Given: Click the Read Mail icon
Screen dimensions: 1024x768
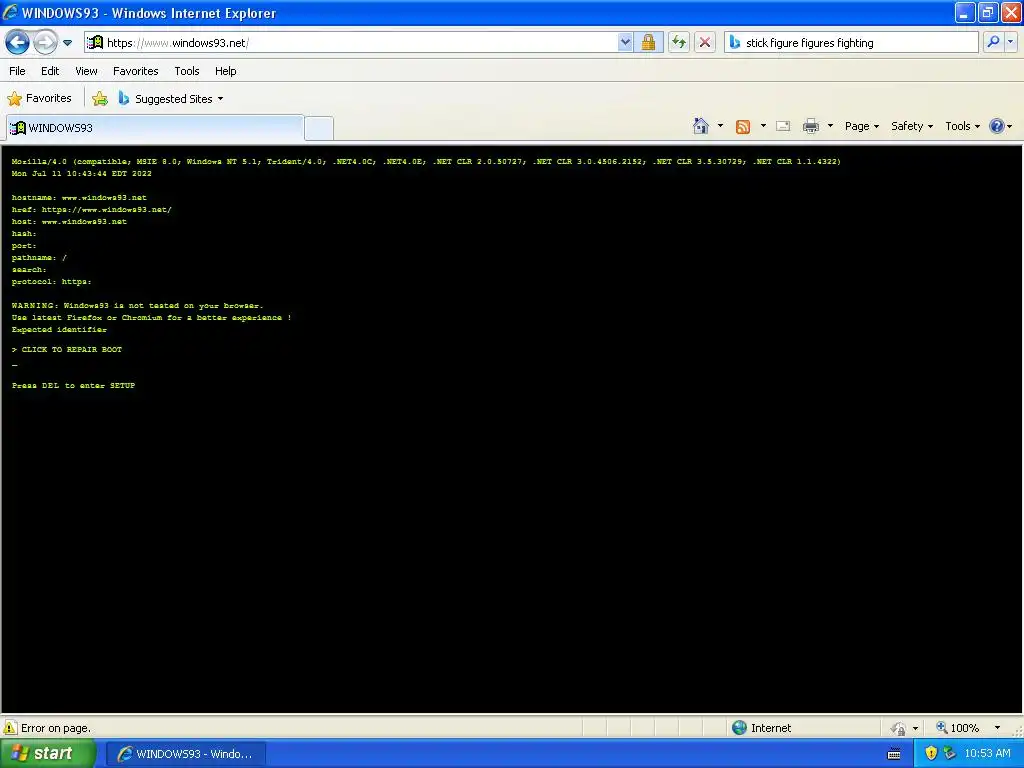Looking at the screenshot, I should click(783, 126).
